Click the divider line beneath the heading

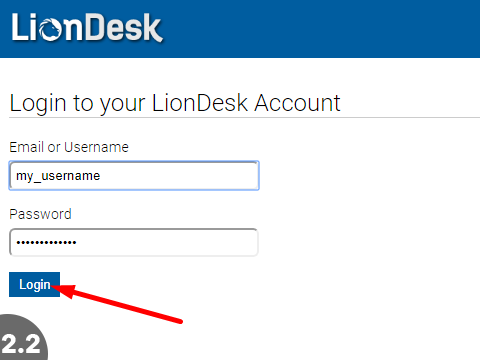244,117
